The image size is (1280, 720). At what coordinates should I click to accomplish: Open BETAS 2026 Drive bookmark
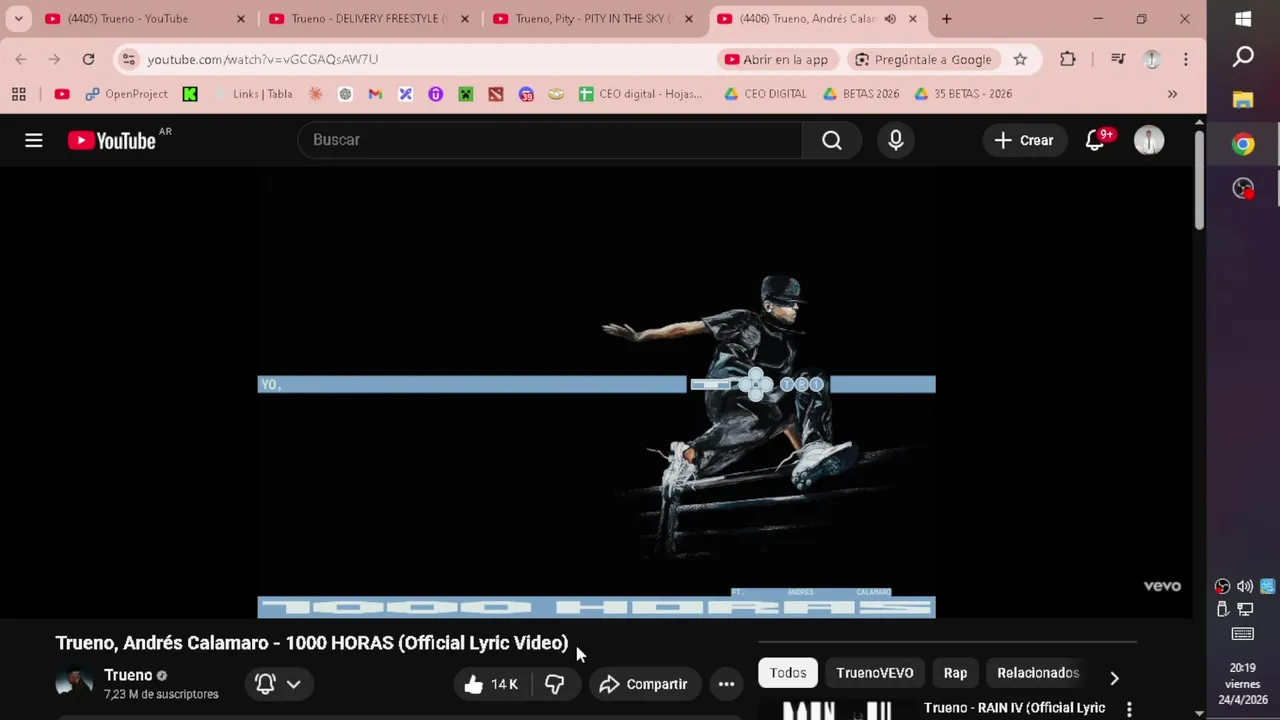tap(861, 94)
